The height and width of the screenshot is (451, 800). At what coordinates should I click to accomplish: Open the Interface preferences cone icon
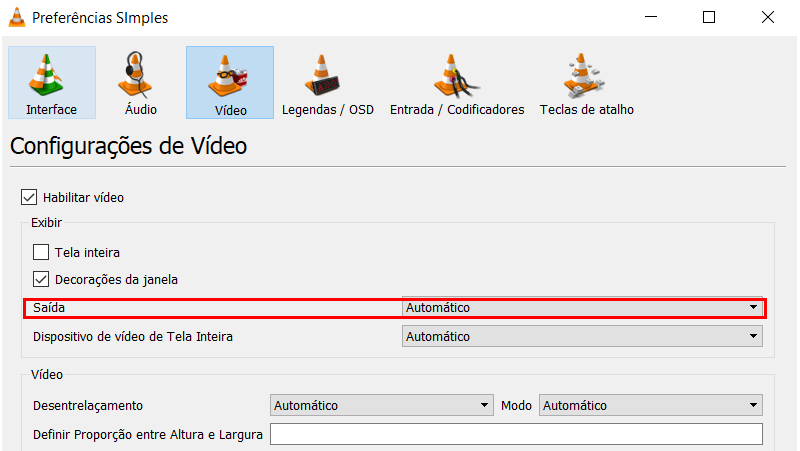(x=46, y=74)
